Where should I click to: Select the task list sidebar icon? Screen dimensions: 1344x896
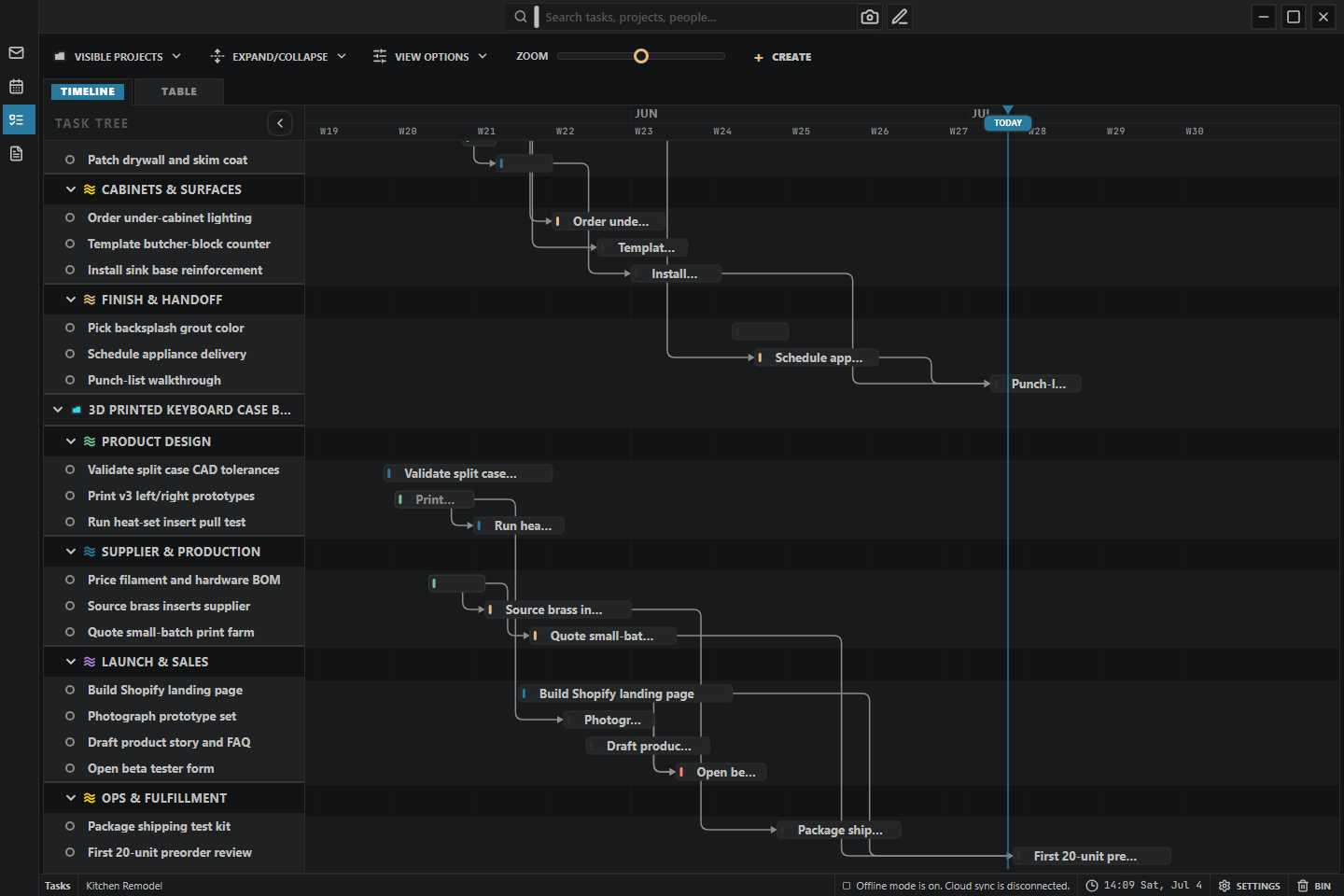pyautogui.click(x=17, y=119)
